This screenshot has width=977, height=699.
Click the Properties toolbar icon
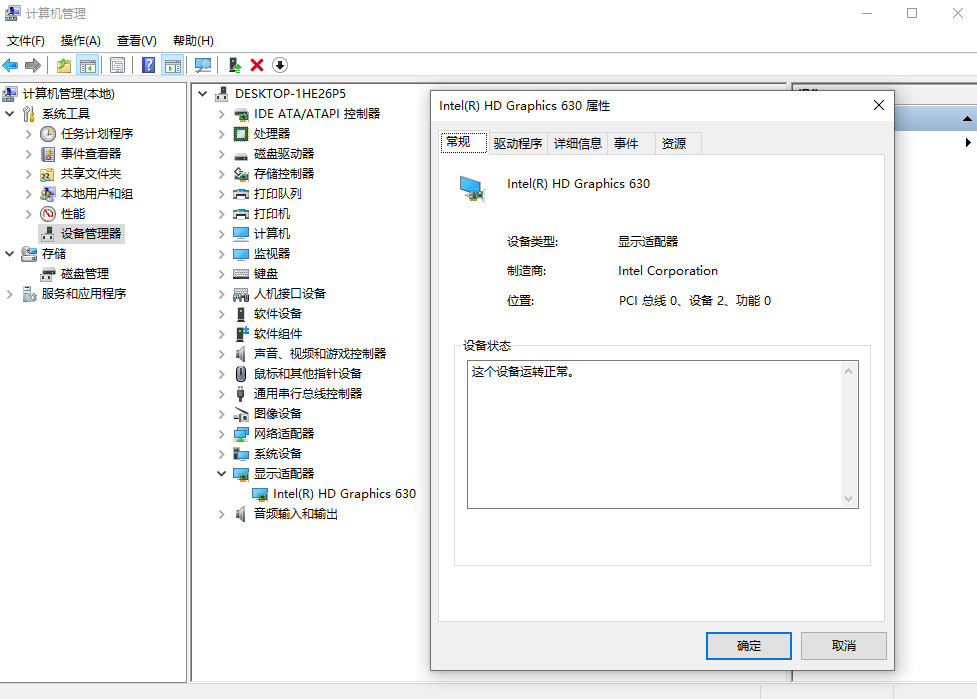(118, 65)
